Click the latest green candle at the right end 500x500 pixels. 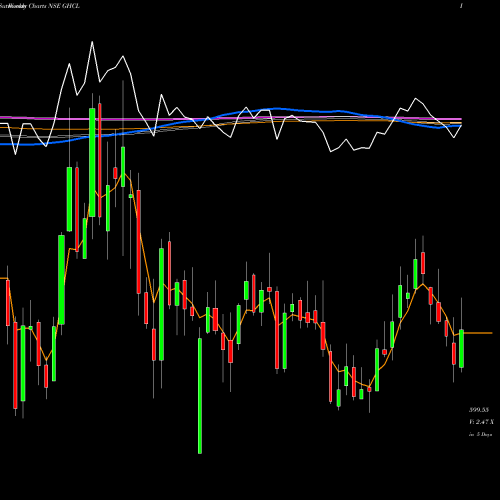pyautogui.click(x=461, y=349)
